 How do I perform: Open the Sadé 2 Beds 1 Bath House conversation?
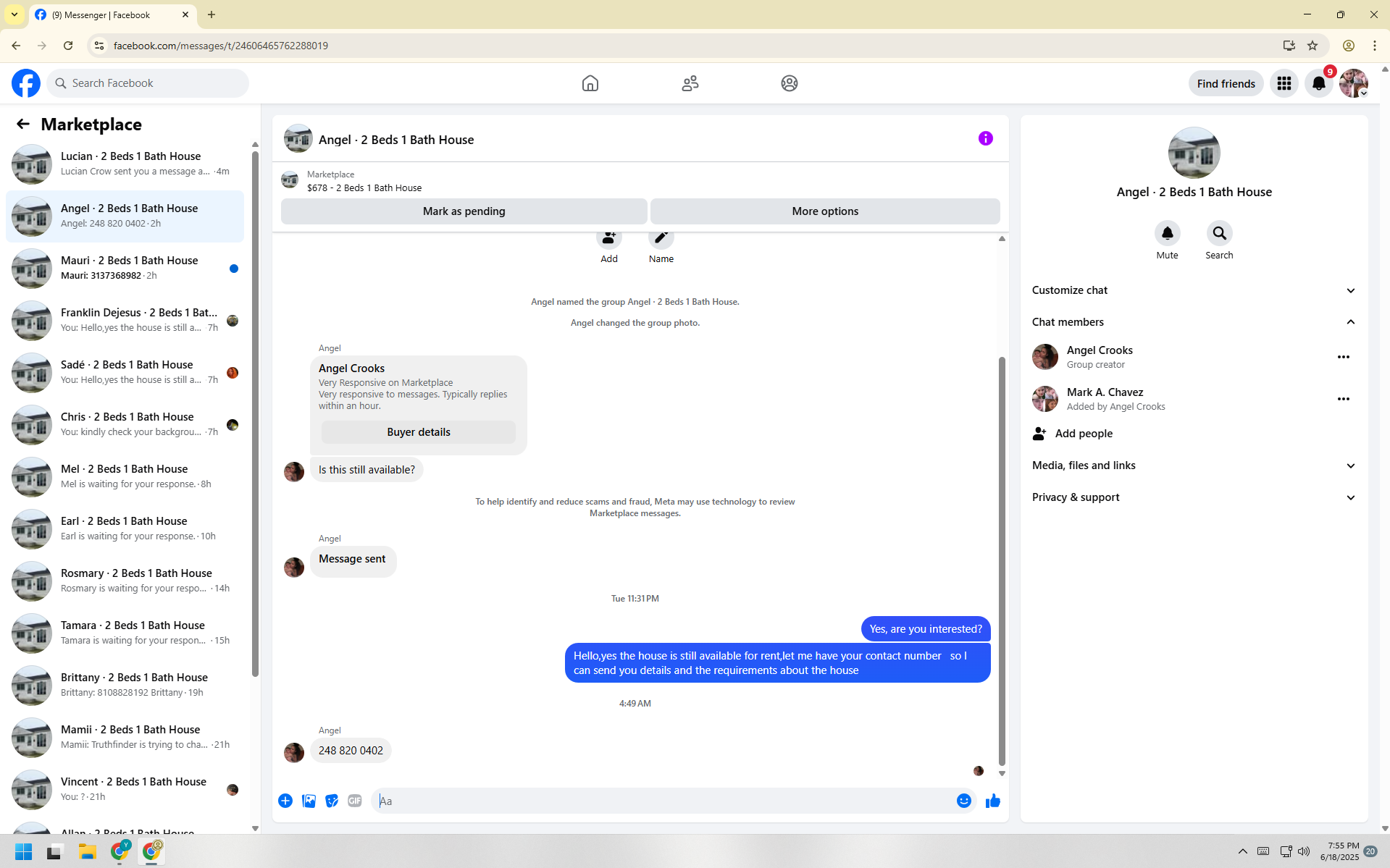(125, 373)
